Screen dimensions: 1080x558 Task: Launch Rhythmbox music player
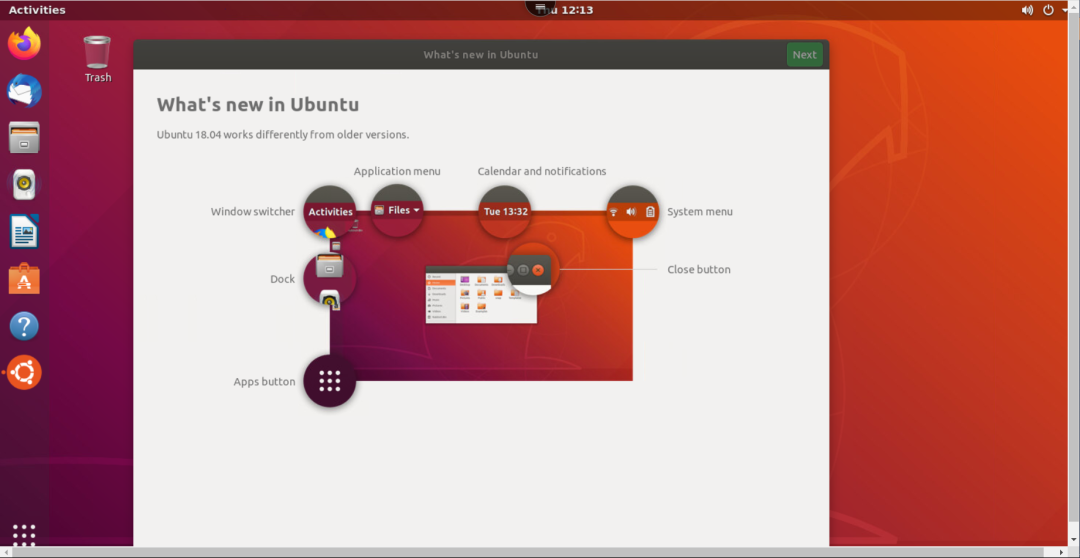pyautogui.click(x=24, y=185)
